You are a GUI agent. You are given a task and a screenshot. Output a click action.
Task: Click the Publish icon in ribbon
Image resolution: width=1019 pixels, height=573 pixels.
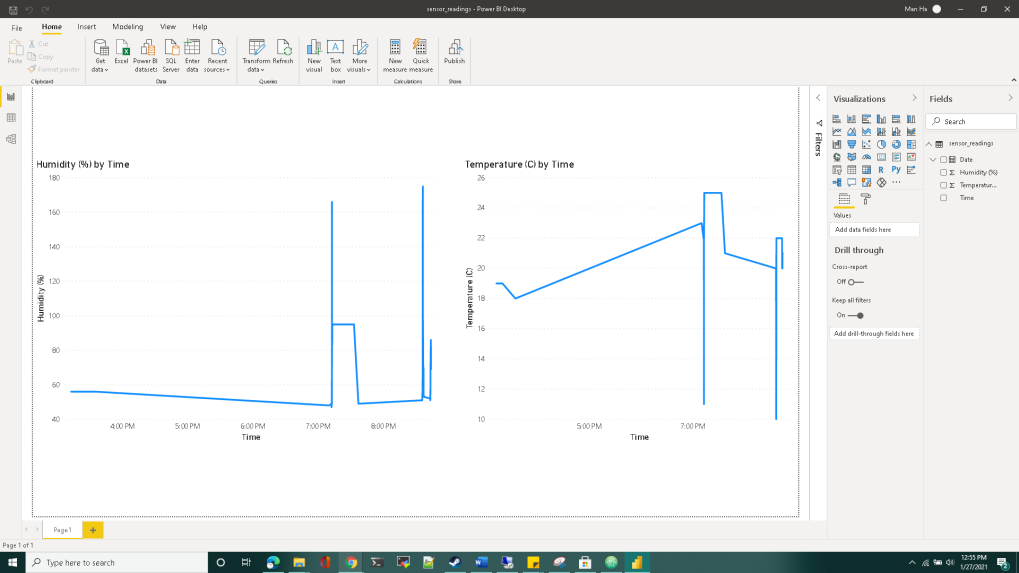pos(454,52)
